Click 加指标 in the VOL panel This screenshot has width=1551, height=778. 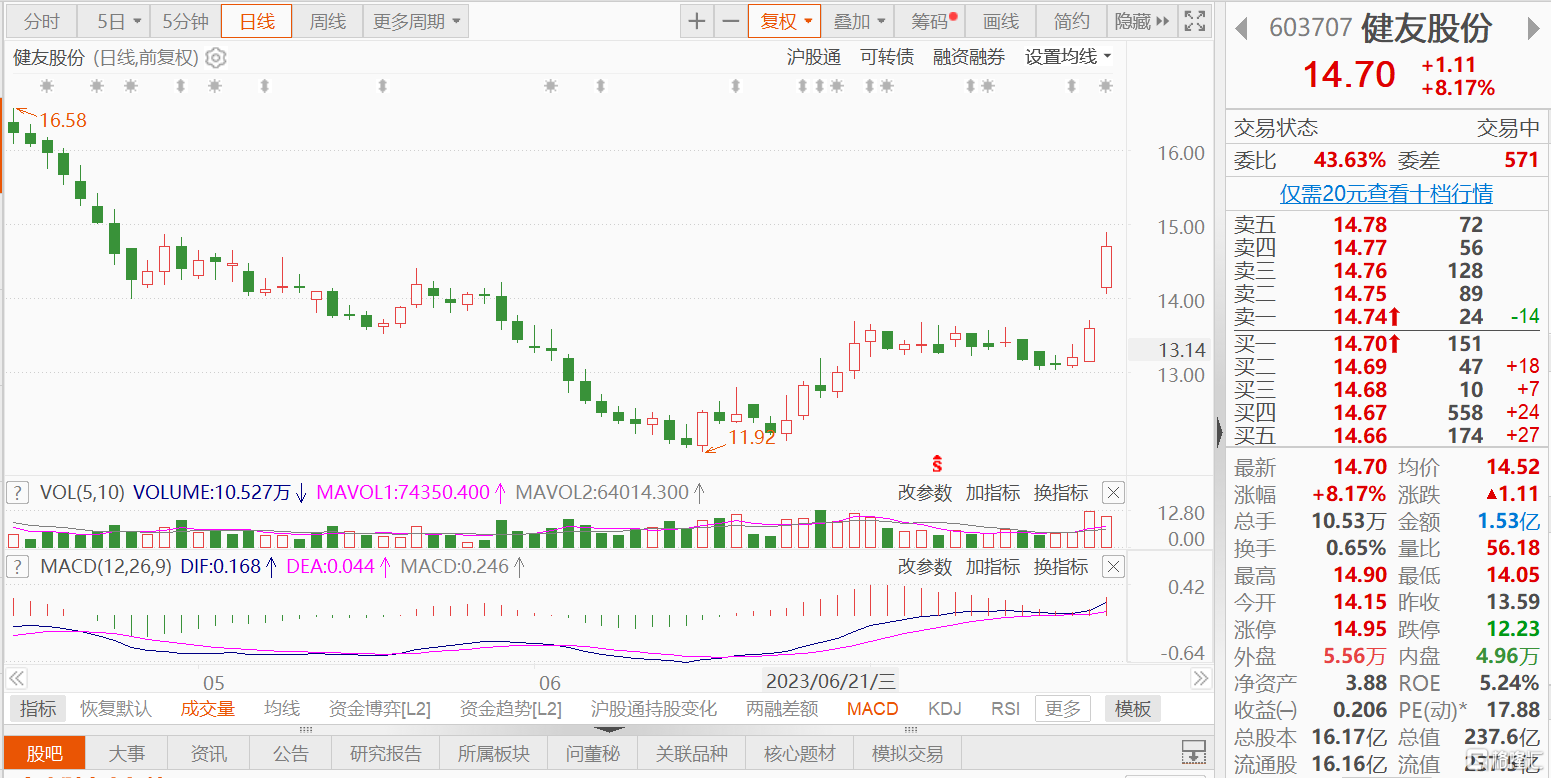(x=992, y=492)
